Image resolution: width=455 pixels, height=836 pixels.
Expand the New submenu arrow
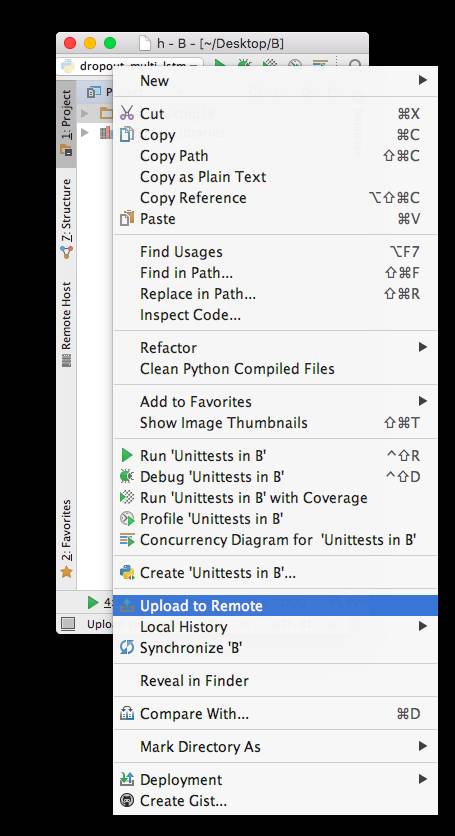tap(423, 80)
